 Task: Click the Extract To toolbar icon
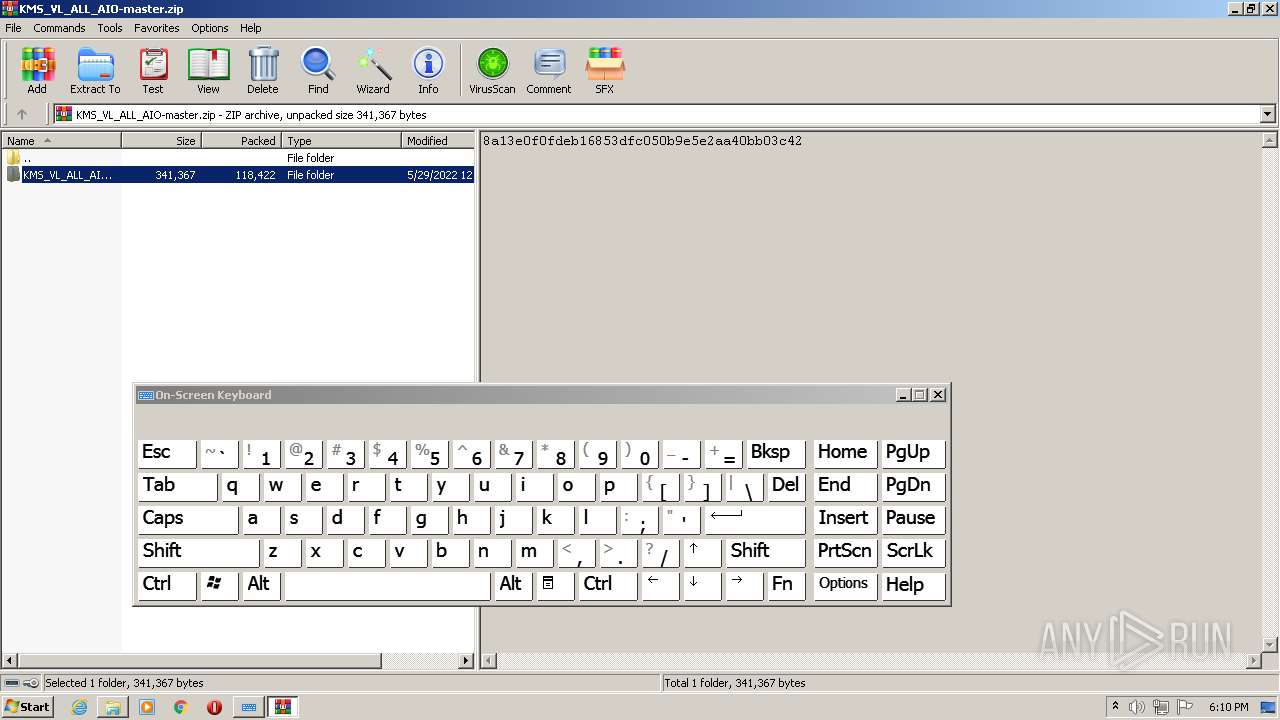pos(95,70)
